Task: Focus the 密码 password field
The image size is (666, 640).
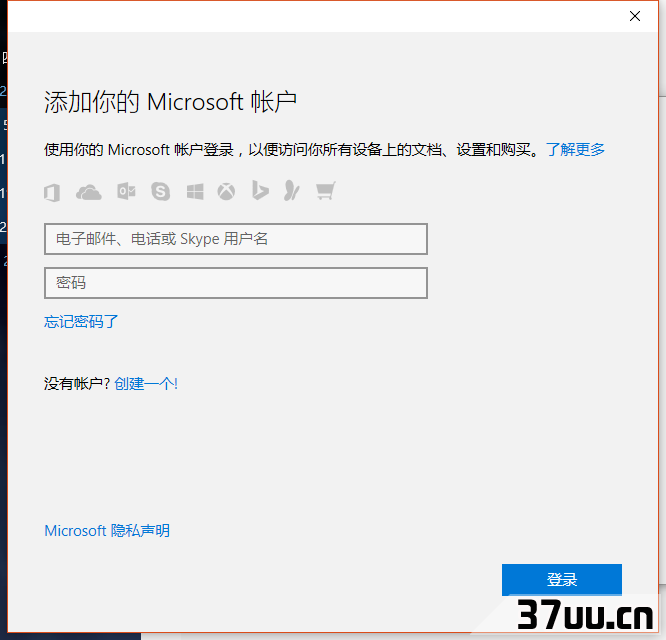Action: (236, 283)
